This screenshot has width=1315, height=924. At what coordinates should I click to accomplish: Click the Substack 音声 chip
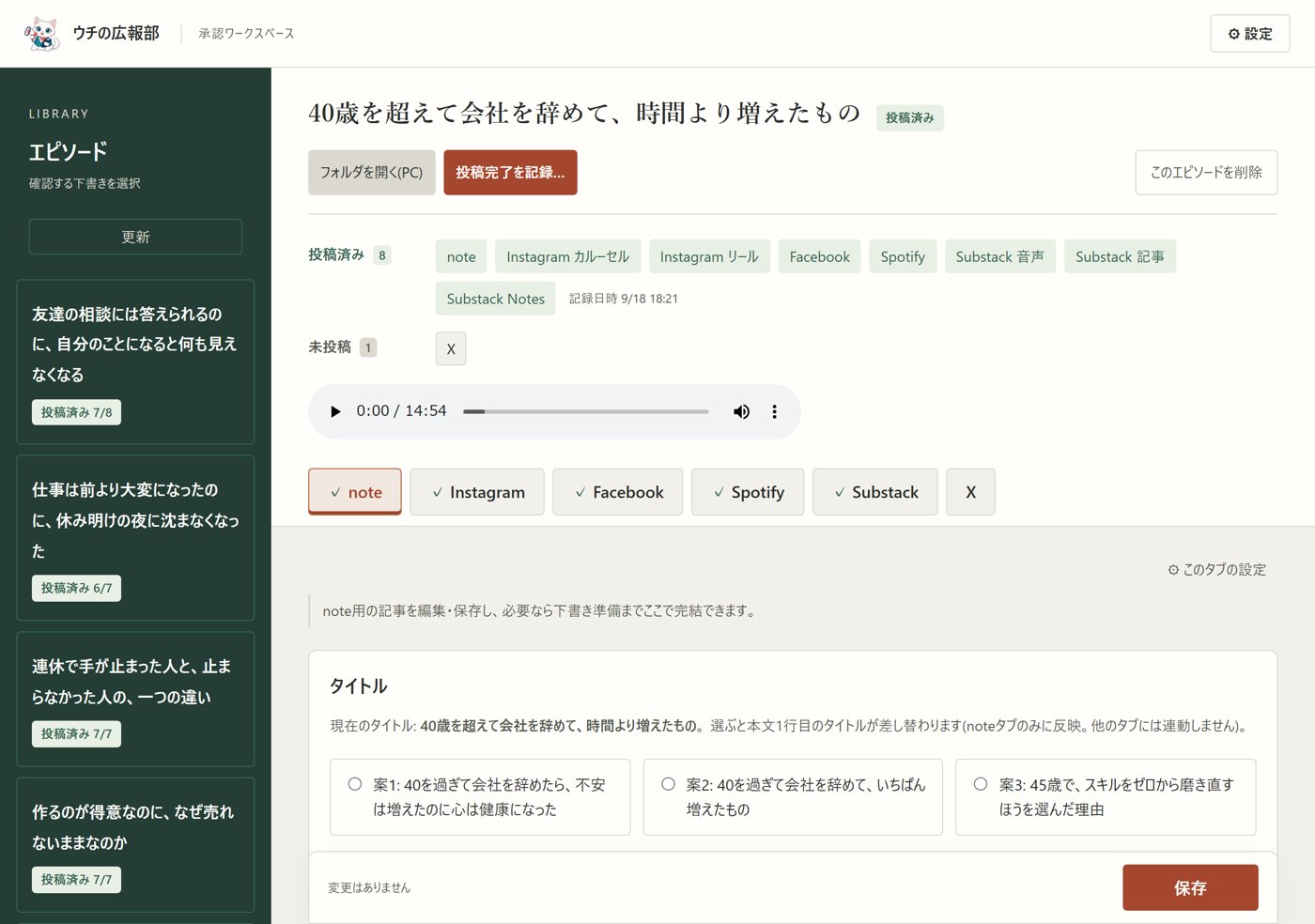click(x=1000, y=256)
